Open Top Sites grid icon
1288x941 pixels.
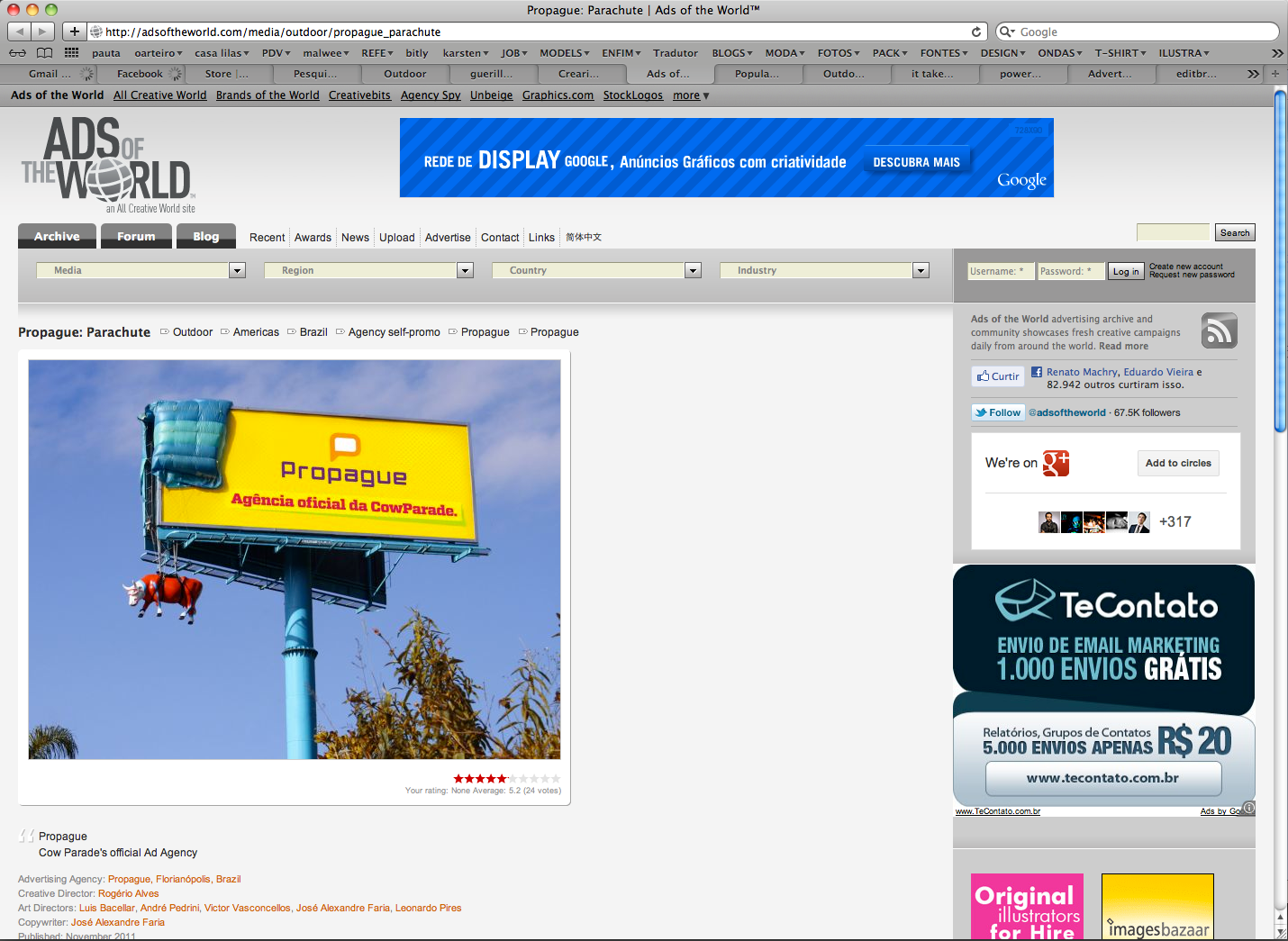(72, 53)
